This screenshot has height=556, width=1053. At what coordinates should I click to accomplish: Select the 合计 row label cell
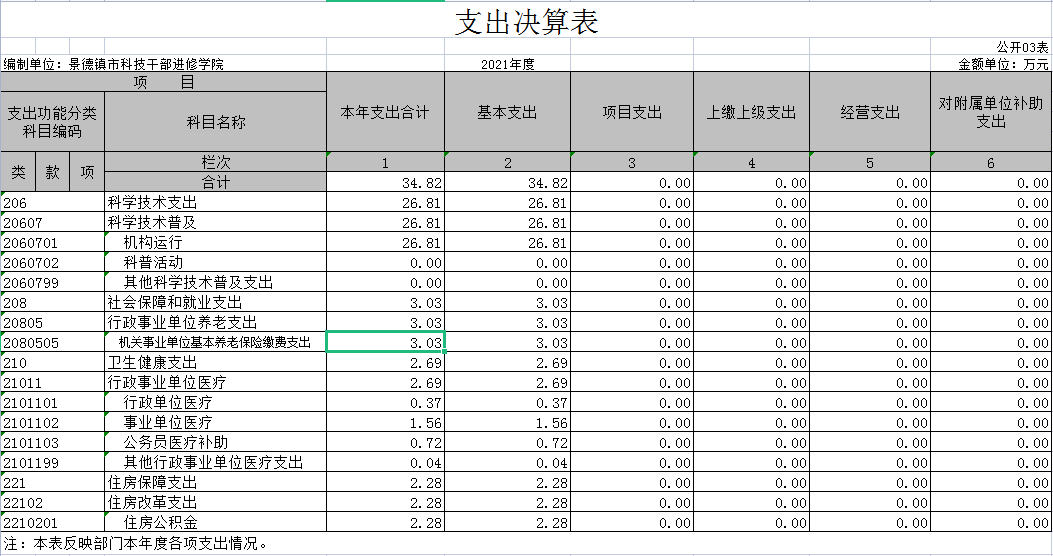215,183
